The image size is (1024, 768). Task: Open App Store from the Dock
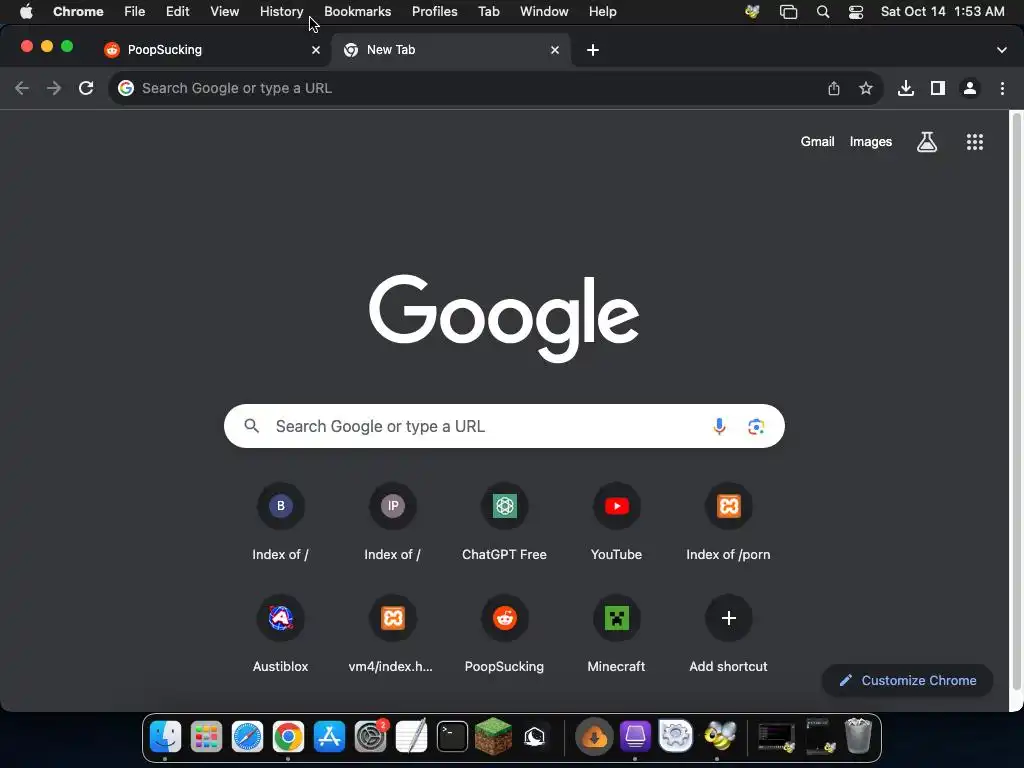pos(329,737)
